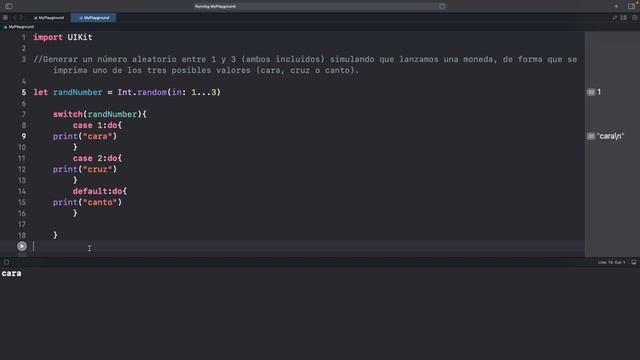Click the switch keyword on line 7
Screen dimensions: 640x360
(x=67, y=114)
